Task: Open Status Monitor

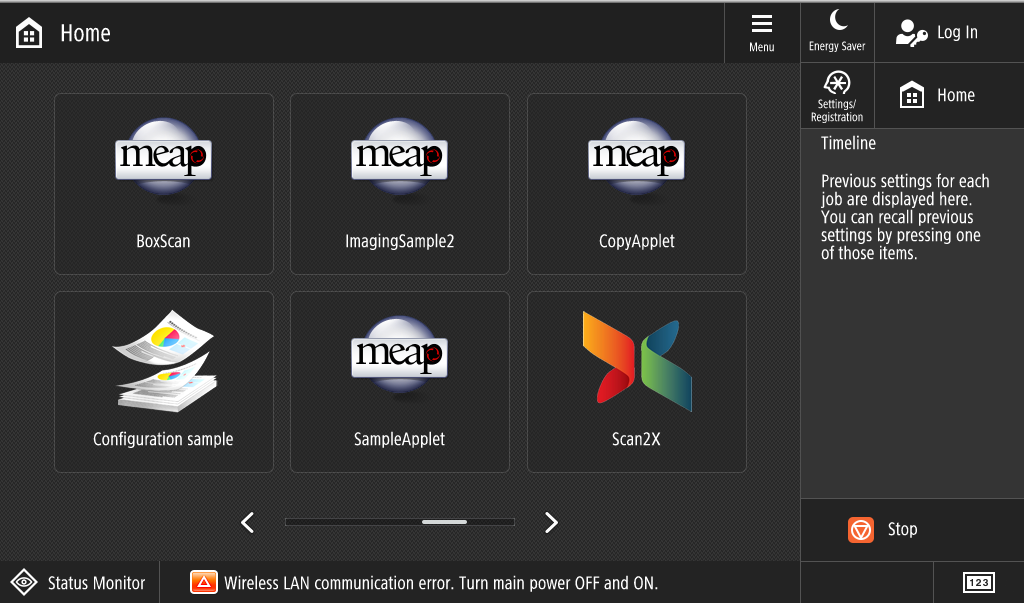Action: (x=78, y=583)
